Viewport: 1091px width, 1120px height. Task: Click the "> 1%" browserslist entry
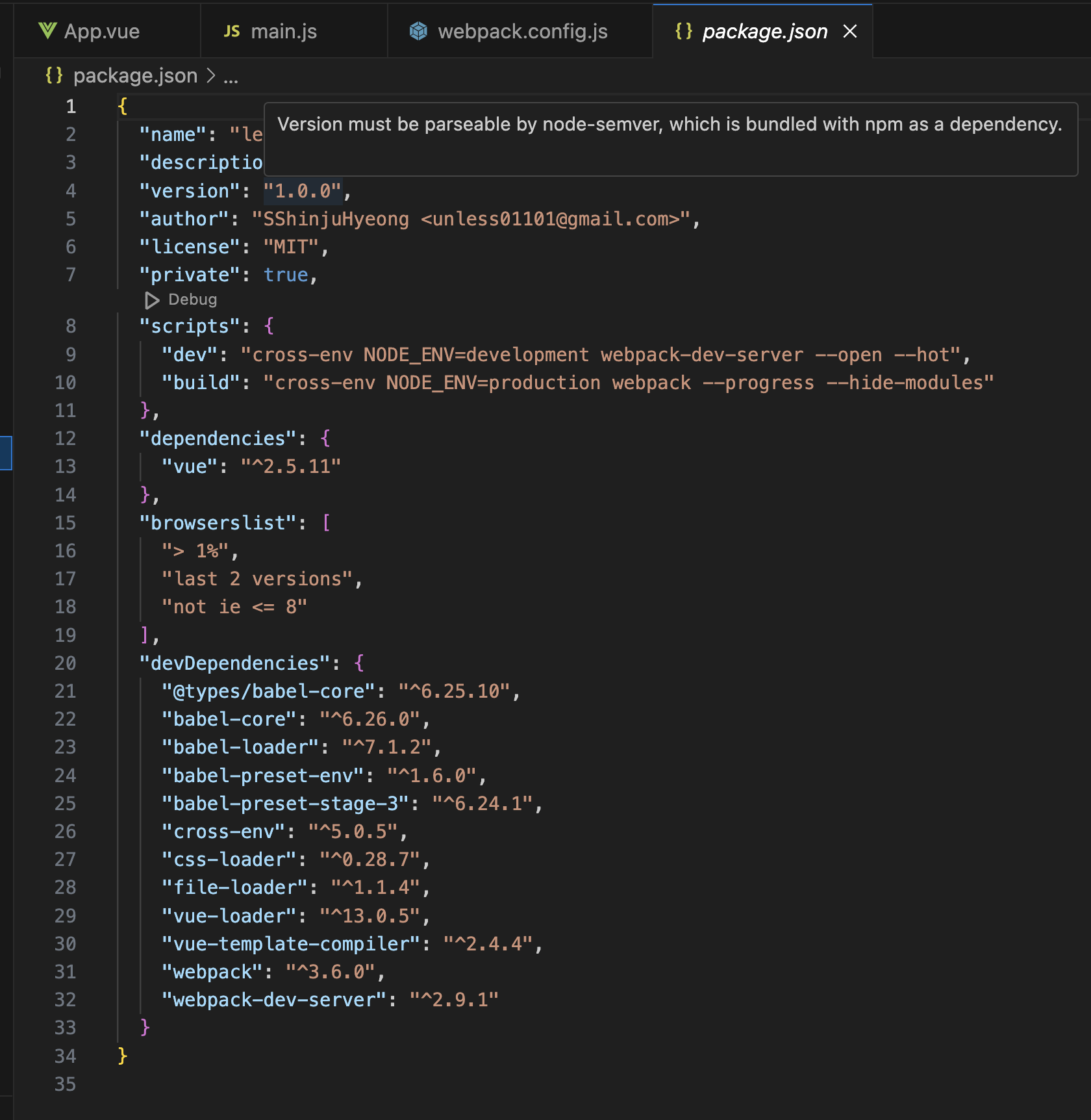[x=195, y=551]
